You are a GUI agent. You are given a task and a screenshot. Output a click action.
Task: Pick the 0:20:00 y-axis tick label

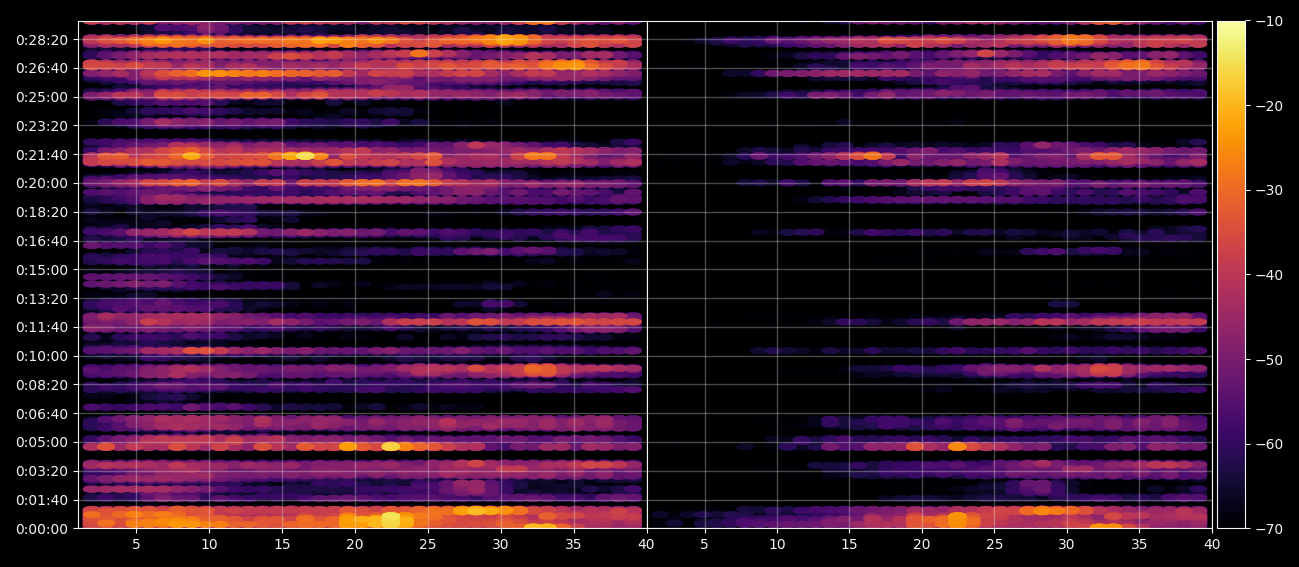coord(42,184)
